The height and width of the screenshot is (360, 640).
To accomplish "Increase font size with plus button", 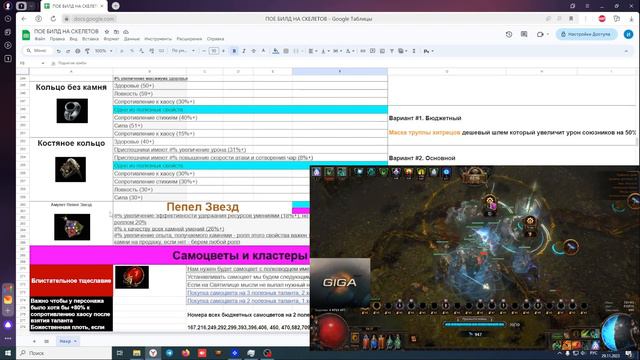I will click(223, 51).
